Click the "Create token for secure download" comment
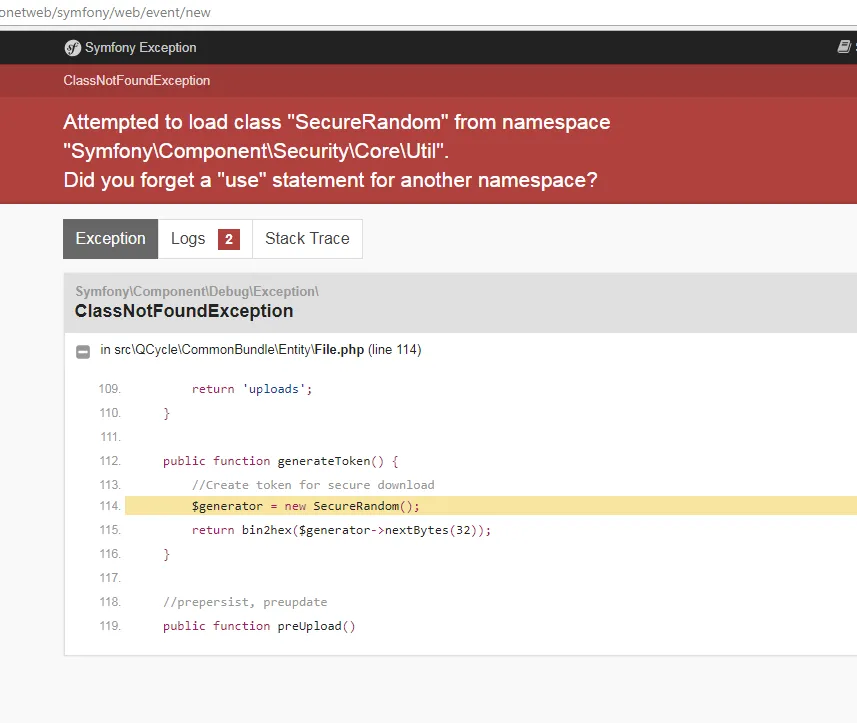Viewport: 857px width, 723px height. [313, 485]
